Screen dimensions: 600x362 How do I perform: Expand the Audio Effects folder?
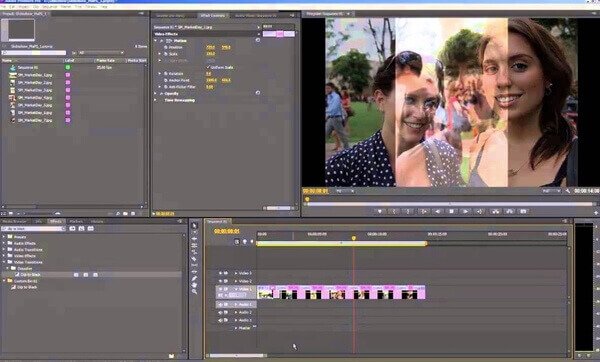tap(4, 243)
